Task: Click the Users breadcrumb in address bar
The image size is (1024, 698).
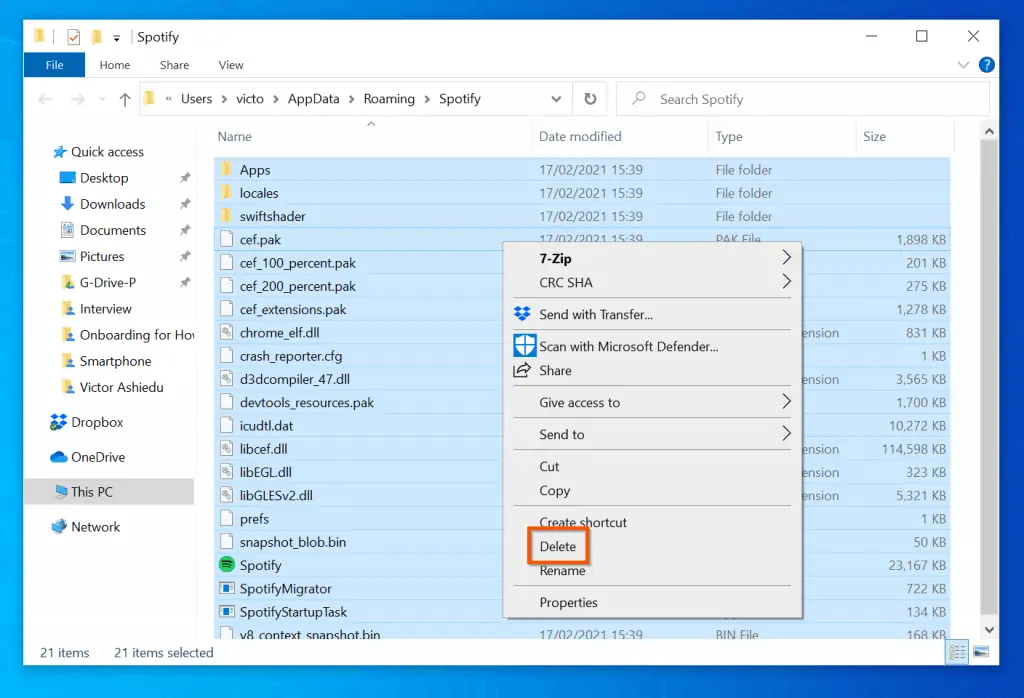Action: pyautogui.click(x=196, y=99)
